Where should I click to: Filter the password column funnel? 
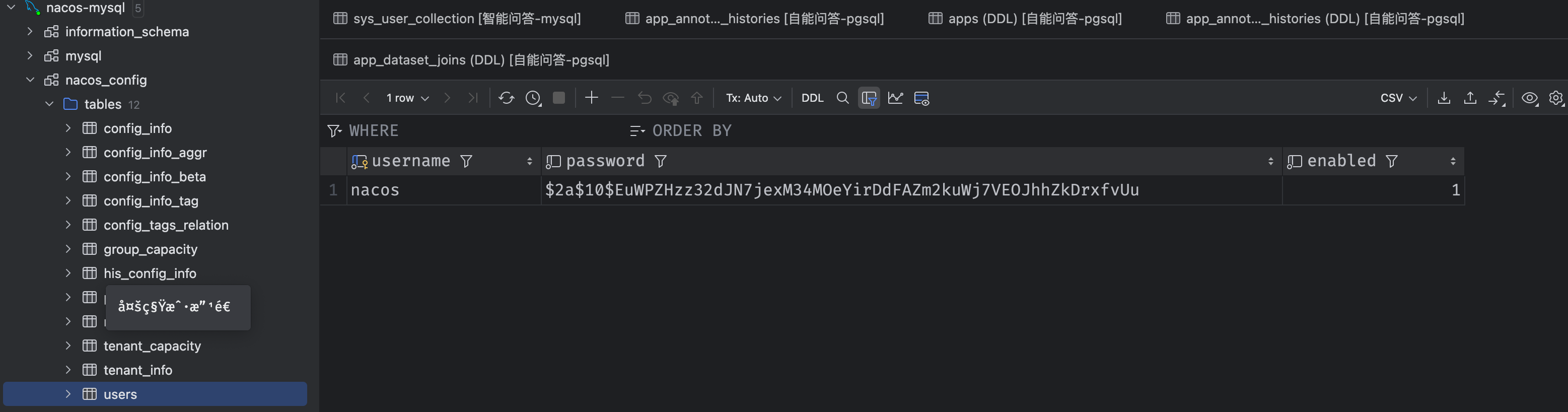(x=661, y=161)
